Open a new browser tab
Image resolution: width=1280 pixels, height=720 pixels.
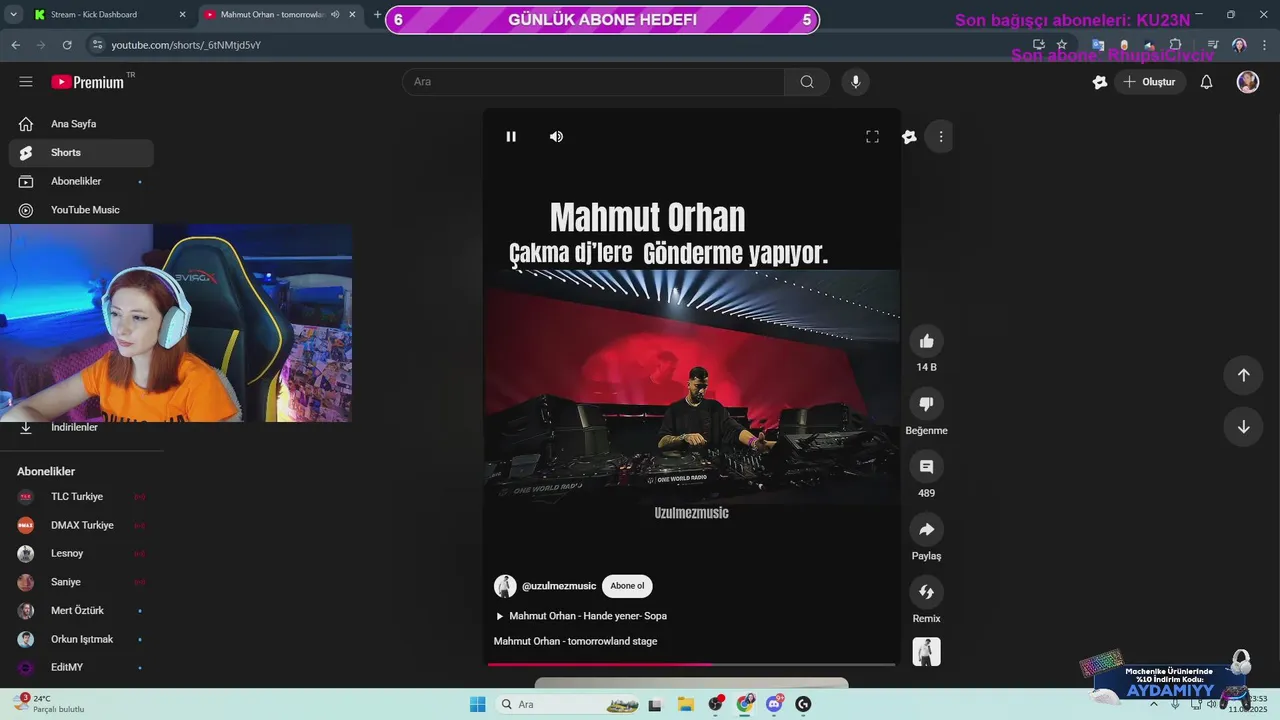[377, 15]
